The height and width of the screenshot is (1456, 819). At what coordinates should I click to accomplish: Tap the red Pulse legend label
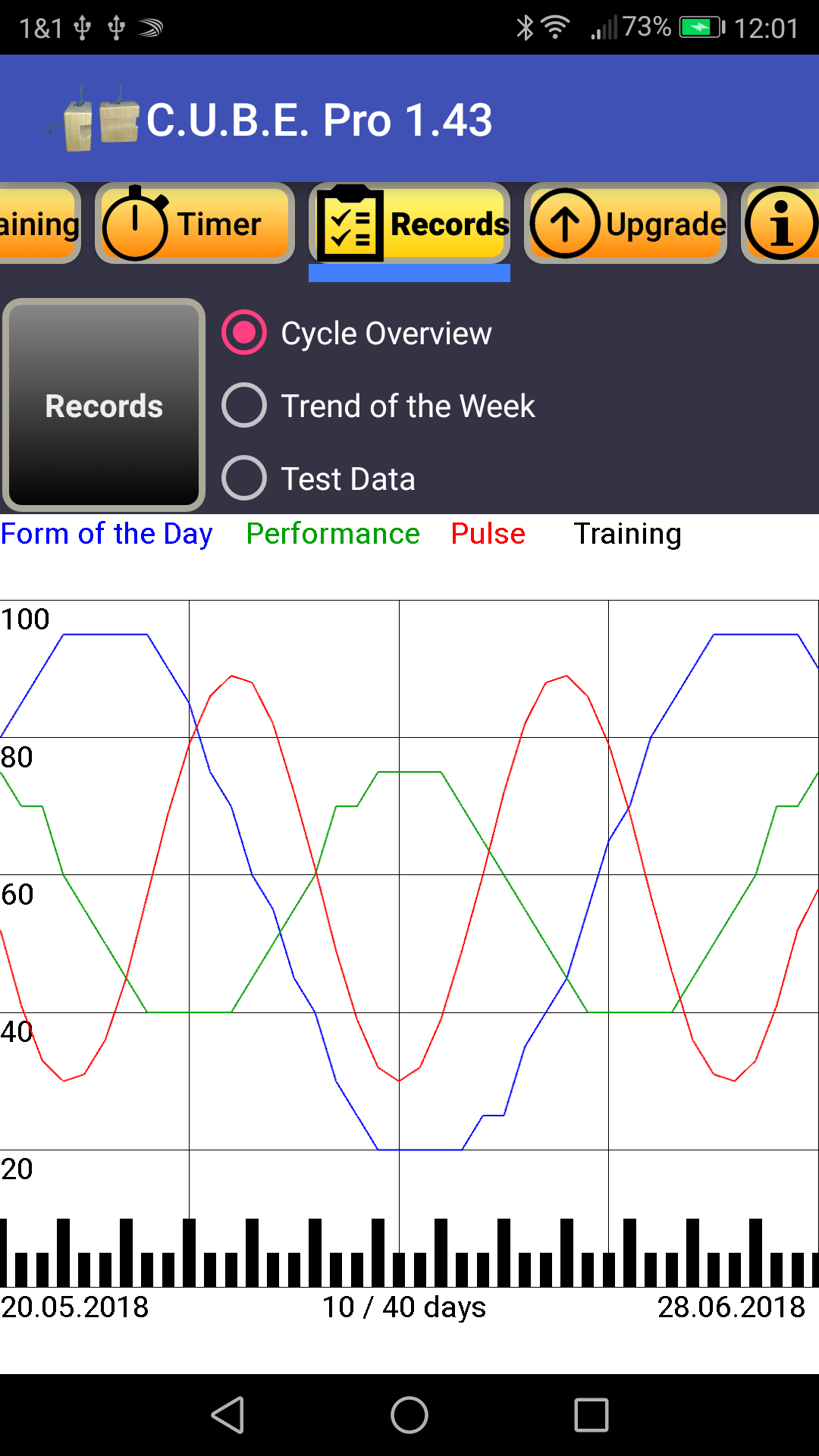pos(488,534)
